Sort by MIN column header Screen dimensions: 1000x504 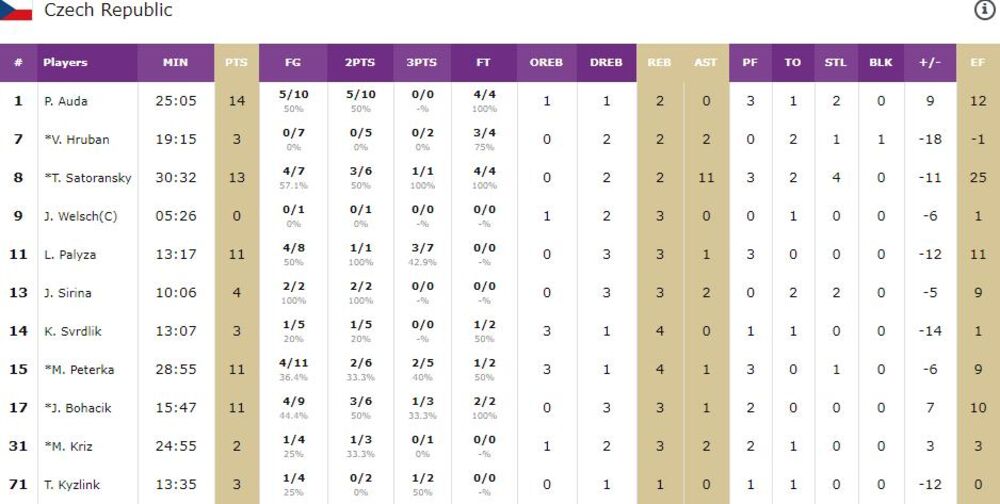175,62
